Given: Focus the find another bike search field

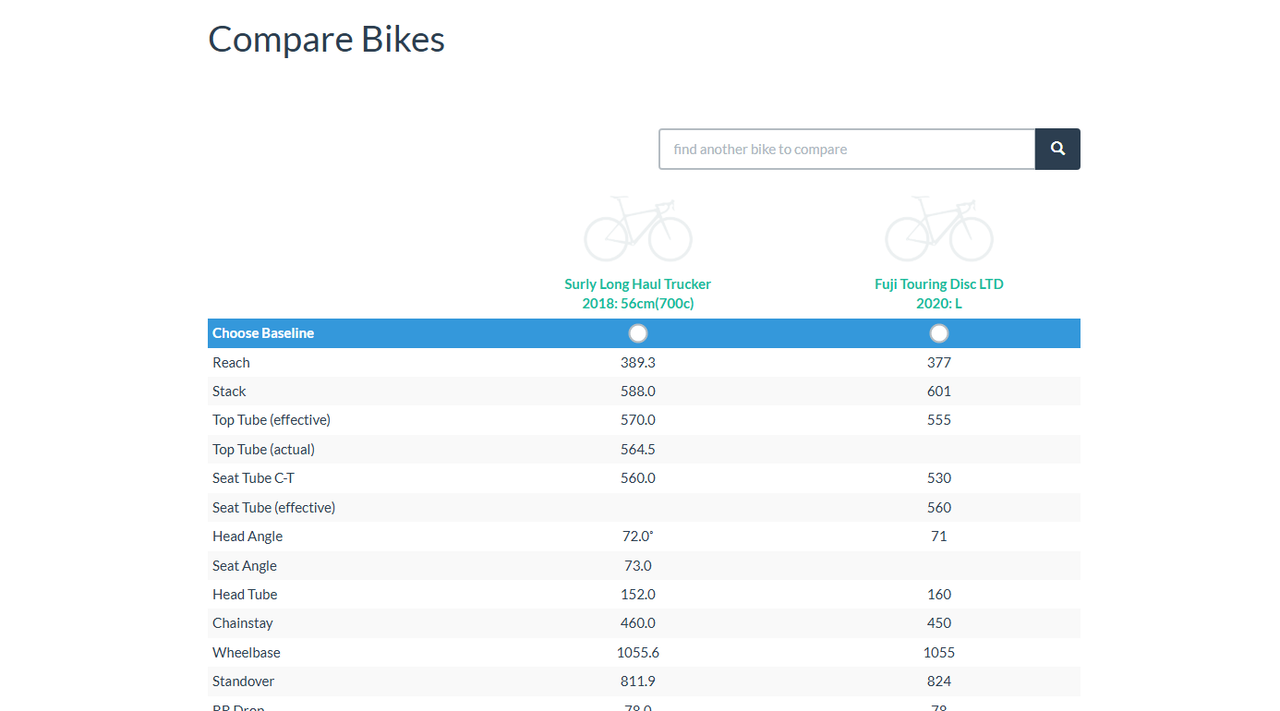Looking at the screenshot, I should click(847, 149).
